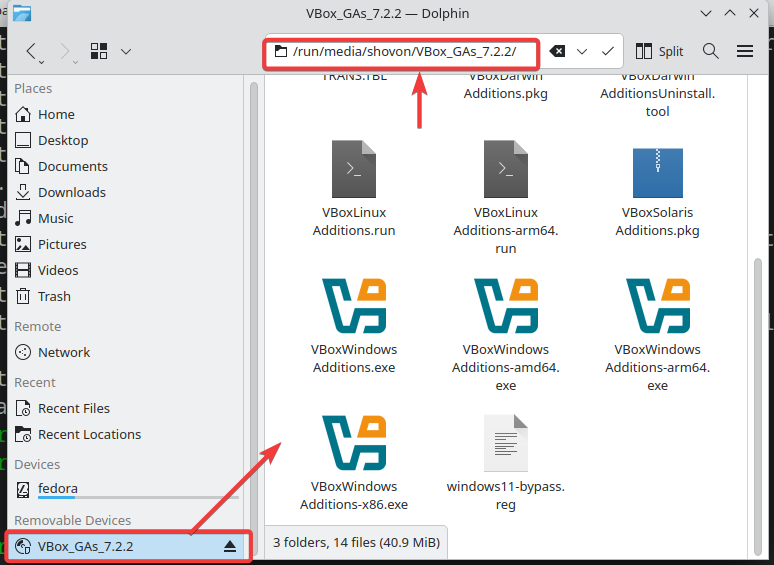Clear the location bar text
This screenshot has height=565, width=774.
point(558,51)
